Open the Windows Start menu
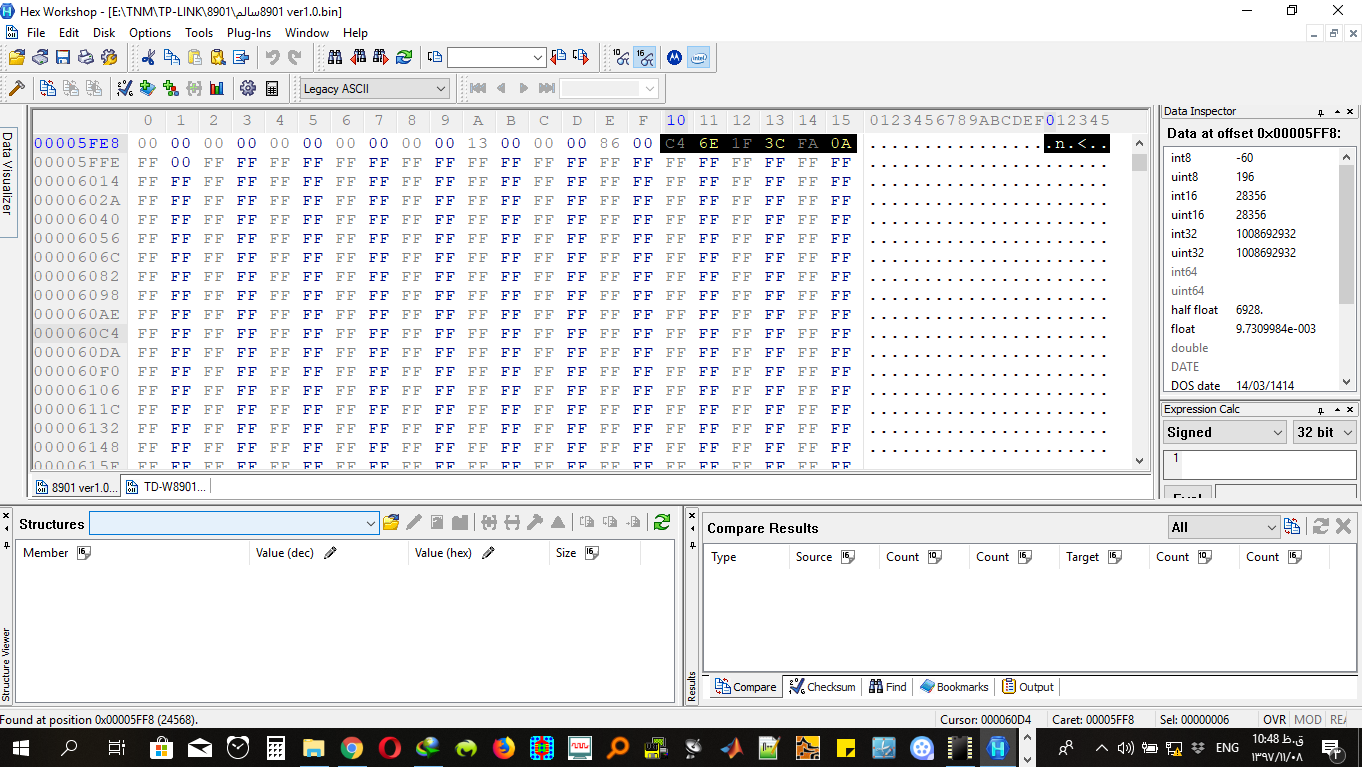 click(x=21, y=747)
